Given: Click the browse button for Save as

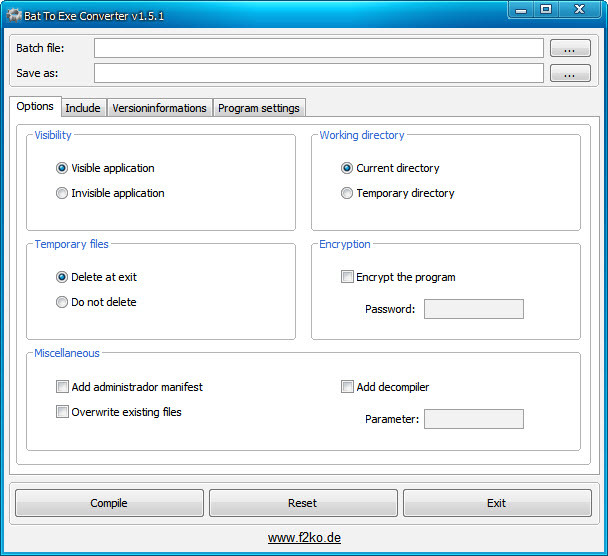Looking at the screenshot, I should [569, 73].
